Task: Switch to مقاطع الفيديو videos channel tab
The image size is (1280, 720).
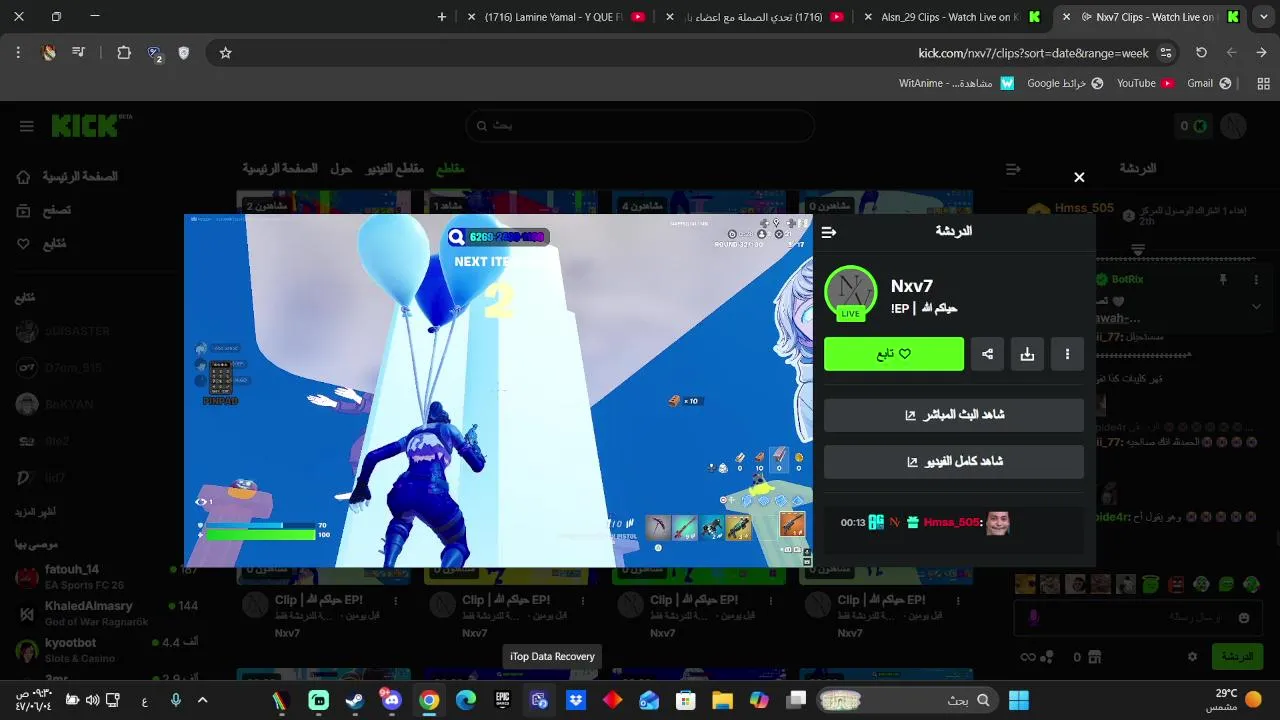Action: (395, 169)
